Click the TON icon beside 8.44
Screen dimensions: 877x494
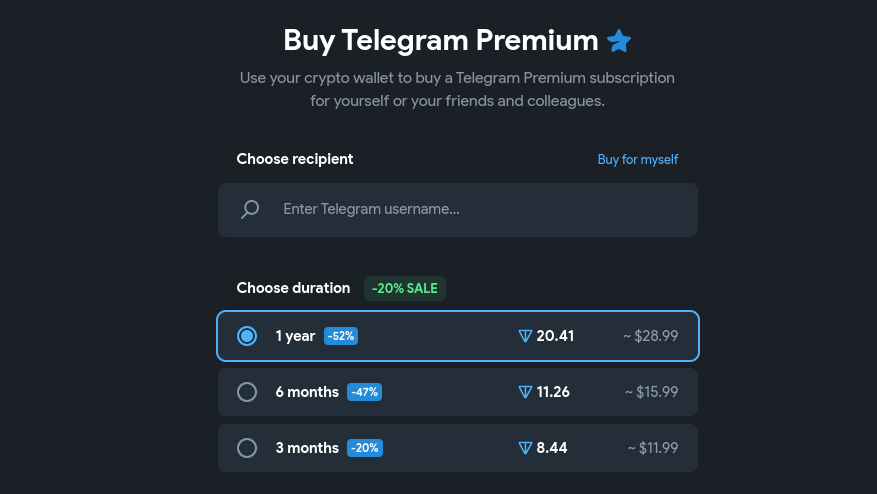pyautogui.click(x=525, y=448)
